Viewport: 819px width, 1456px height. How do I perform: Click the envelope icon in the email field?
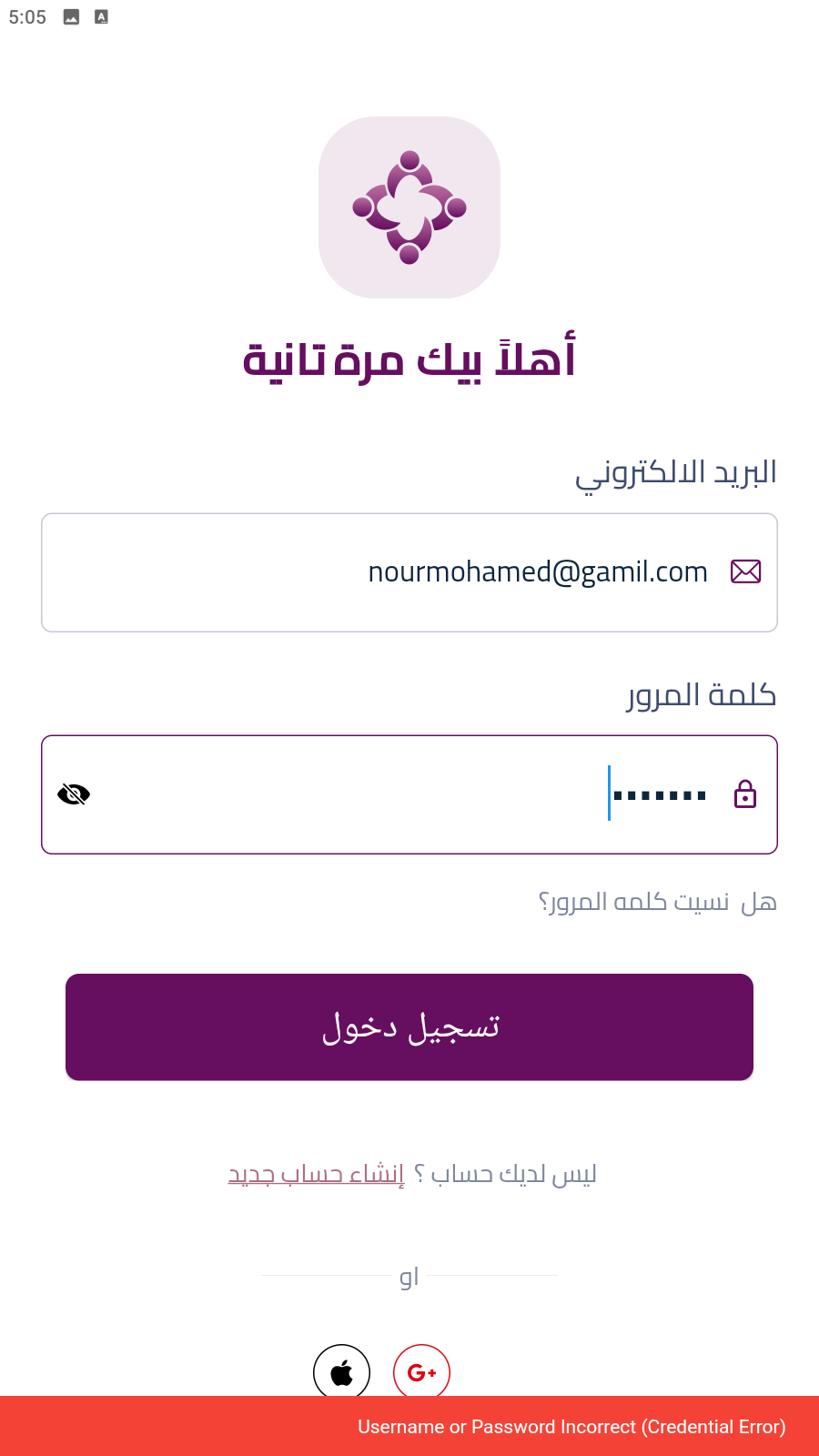click(745, 571)
